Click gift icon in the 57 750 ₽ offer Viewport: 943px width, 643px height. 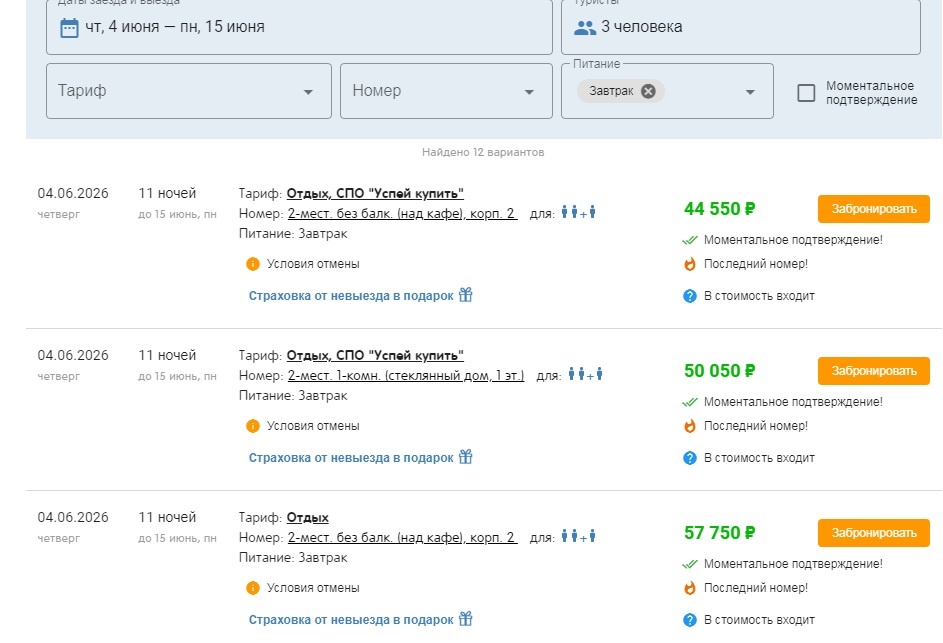tap(465, 618)
